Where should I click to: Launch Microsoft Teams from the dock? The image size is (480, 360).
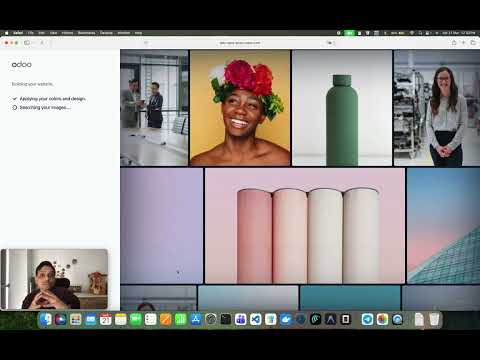[241, 320]
